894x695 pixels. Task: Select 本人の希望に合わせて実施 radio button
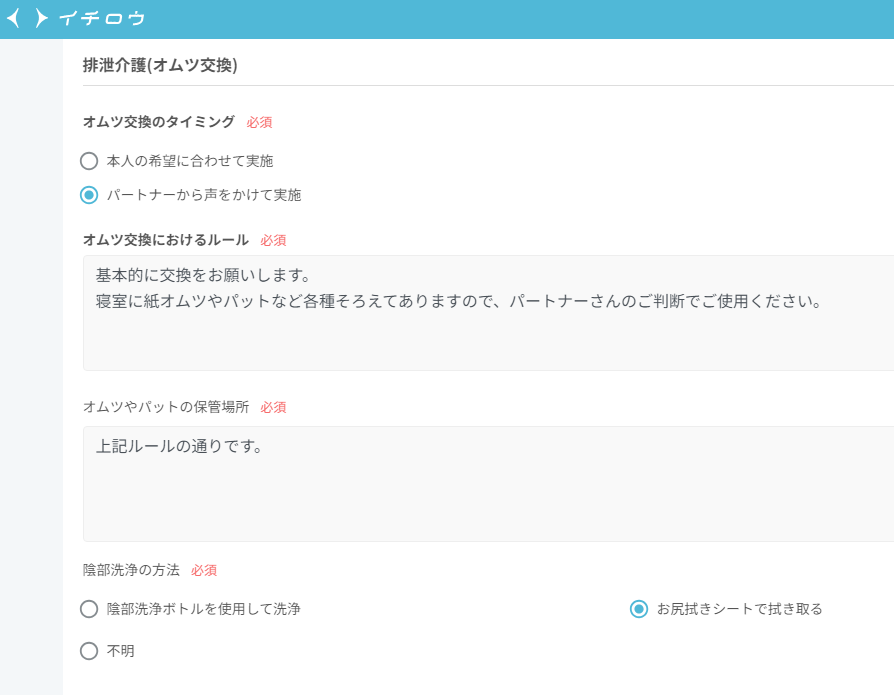89,161
